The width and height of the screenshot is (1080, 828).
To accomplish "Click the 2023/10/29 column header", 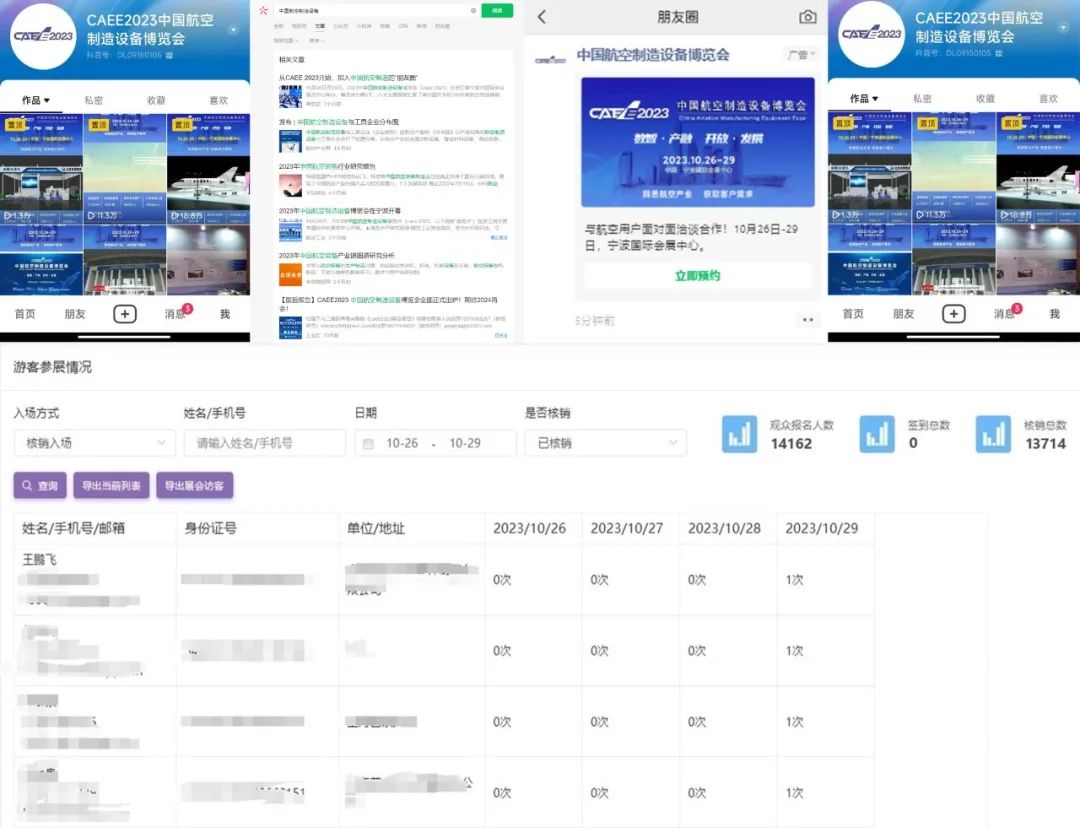I will [x=822, y=528].
